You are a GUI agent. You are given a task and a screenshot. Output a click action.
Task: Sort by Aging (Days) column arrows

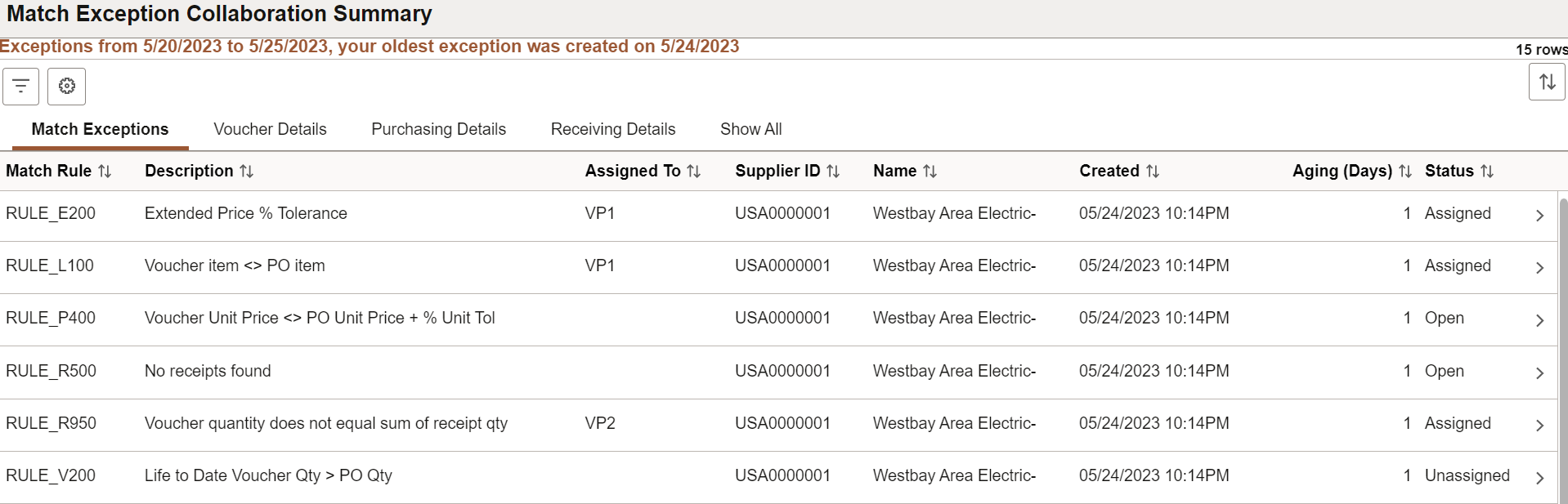click(1405, 172)
